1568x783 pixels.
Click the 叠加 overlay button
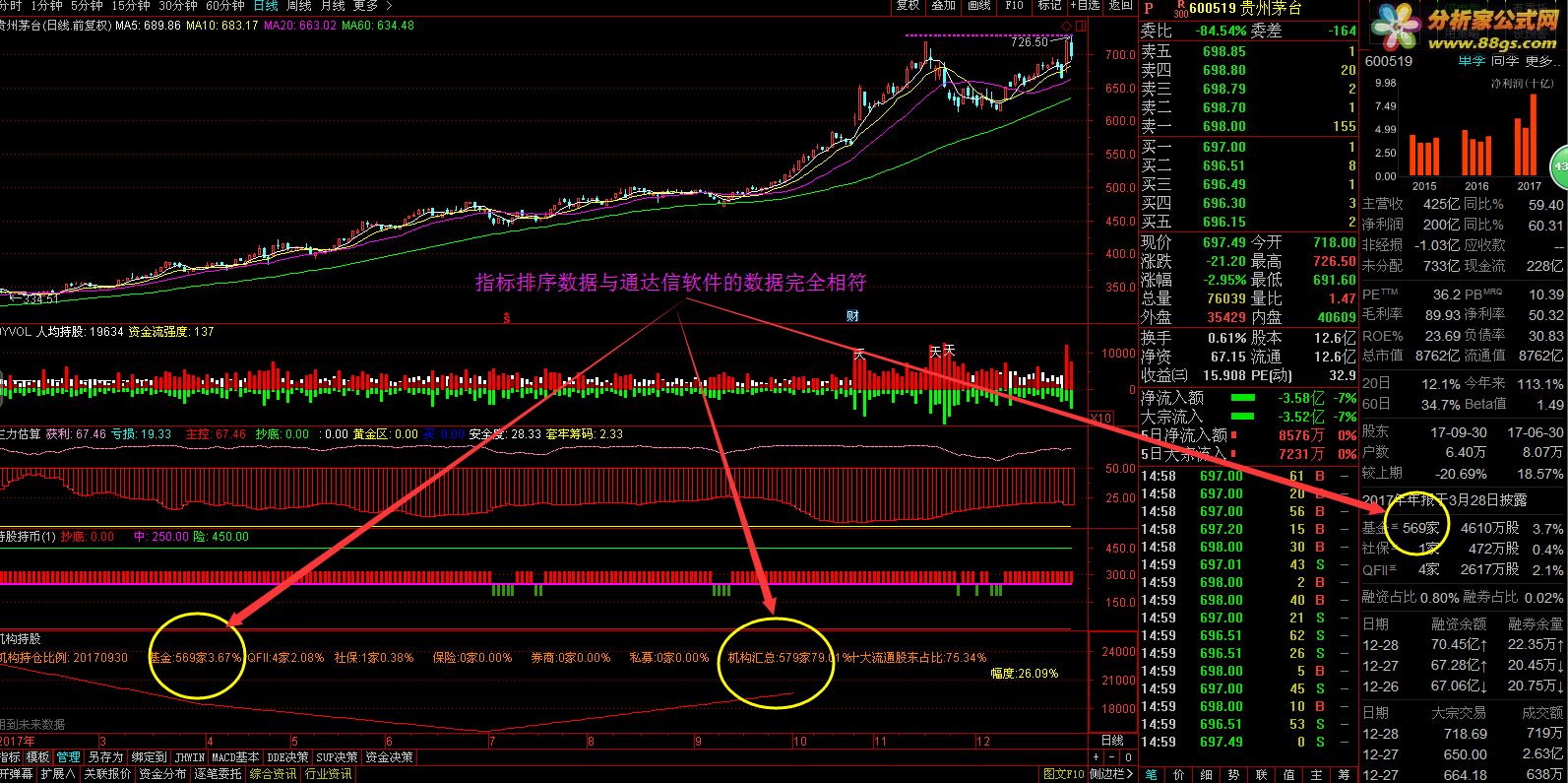(943, 5)
